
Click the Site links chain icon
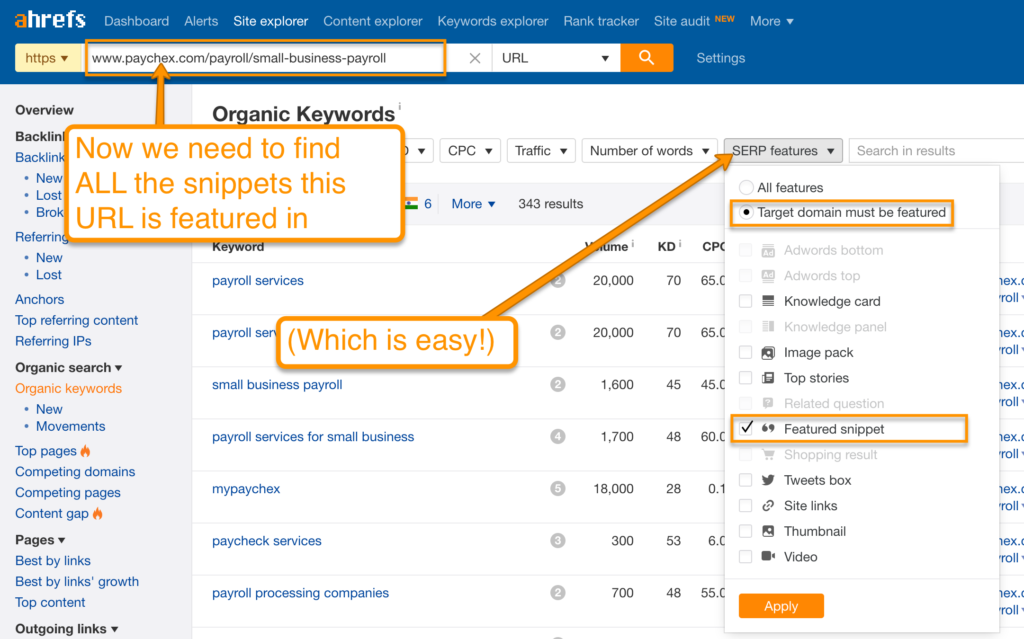(x=768, y=506)
